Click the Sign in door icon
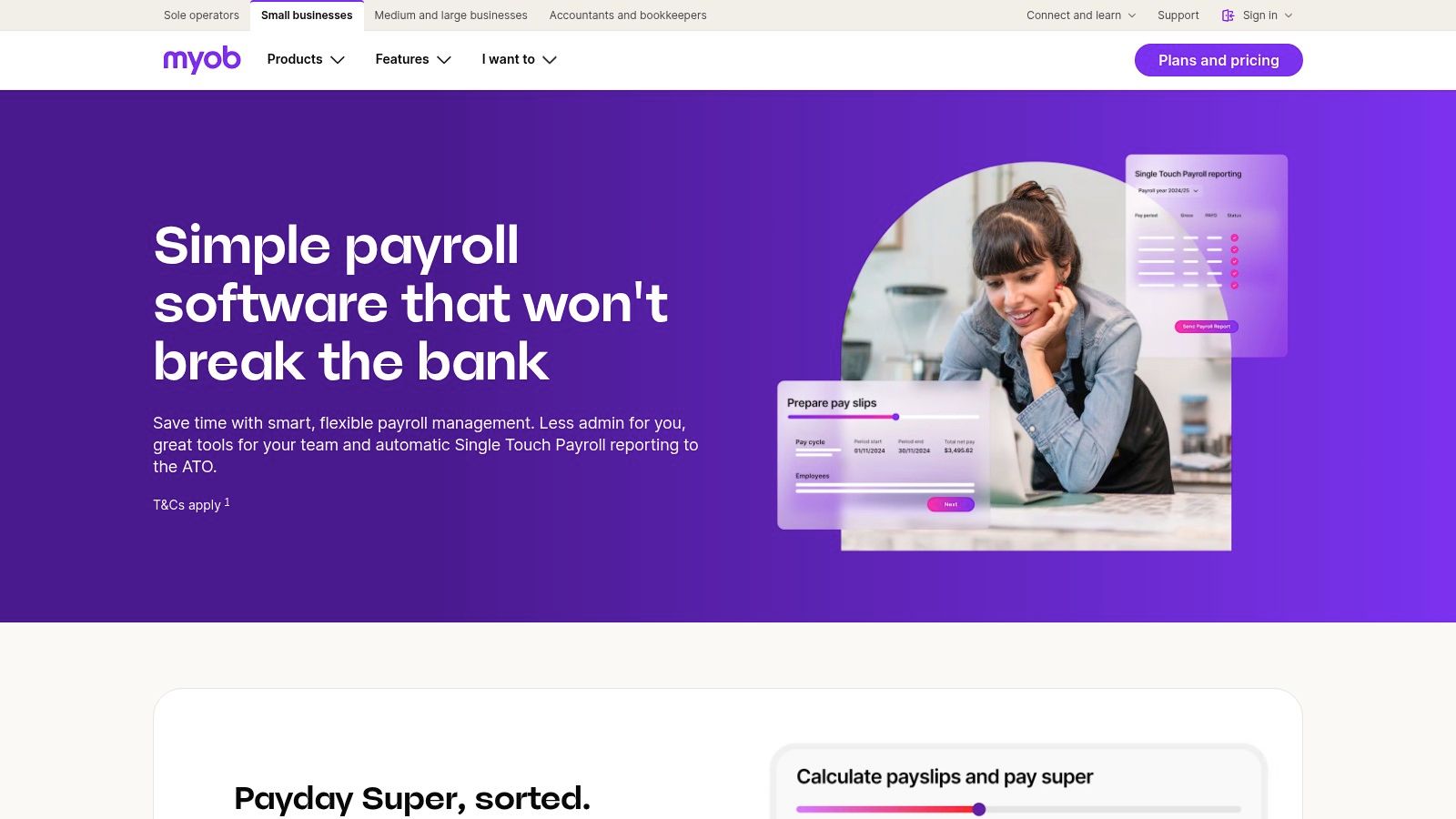The height and width of the screenshot is (819, 1456). (1228, 15)
